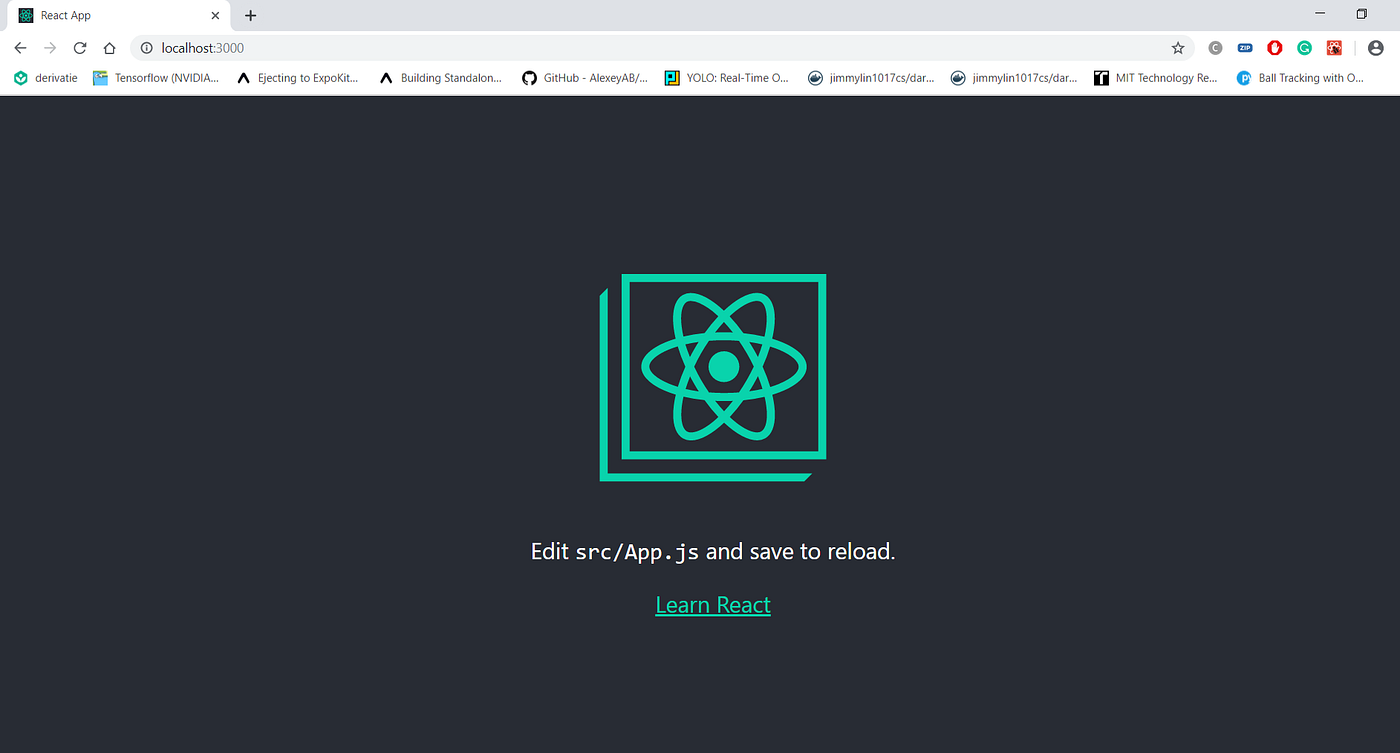The width and height of the screenshot is (1400, 753).
Task: Open the red React developer tools extension
Action: point(1334,48)
